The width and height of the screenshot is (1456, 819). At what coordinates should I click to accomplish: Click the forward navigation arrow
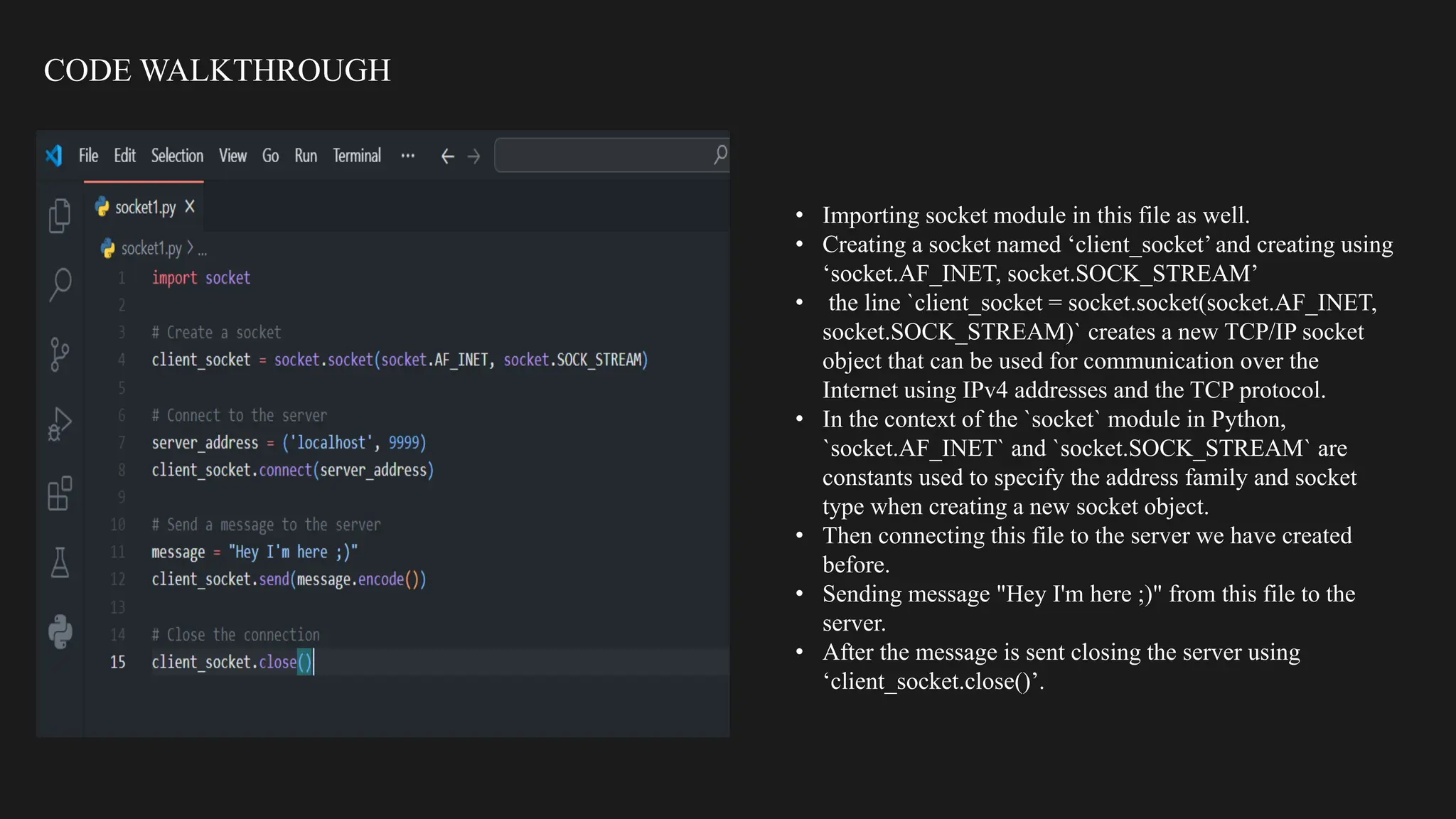pos(474,156)
